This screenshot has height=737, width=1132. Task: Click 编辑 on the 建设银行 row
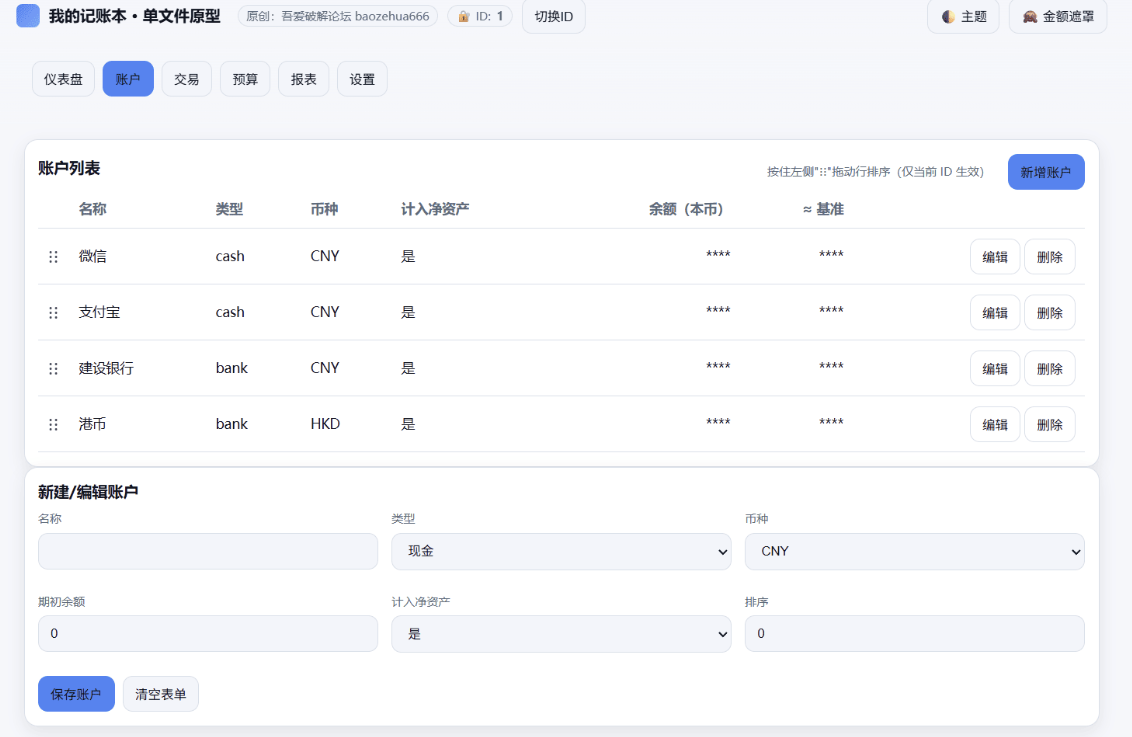994,368
